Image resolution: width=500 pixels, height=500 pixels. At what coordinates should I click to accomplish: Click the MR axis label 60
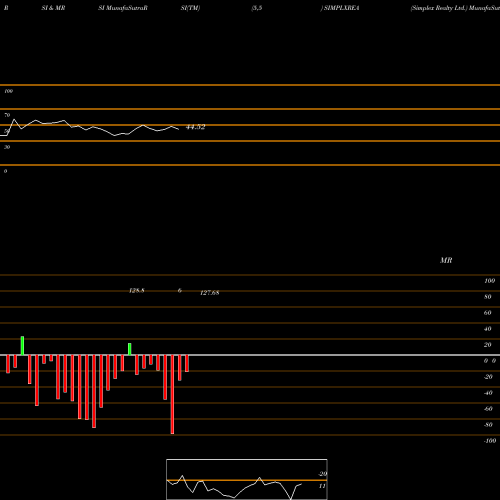488,313
